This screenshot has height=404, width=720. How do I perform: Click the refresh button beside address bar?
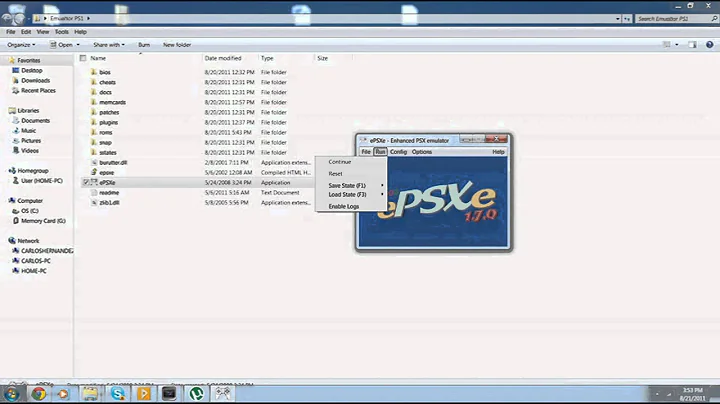[x=627, y=19]
